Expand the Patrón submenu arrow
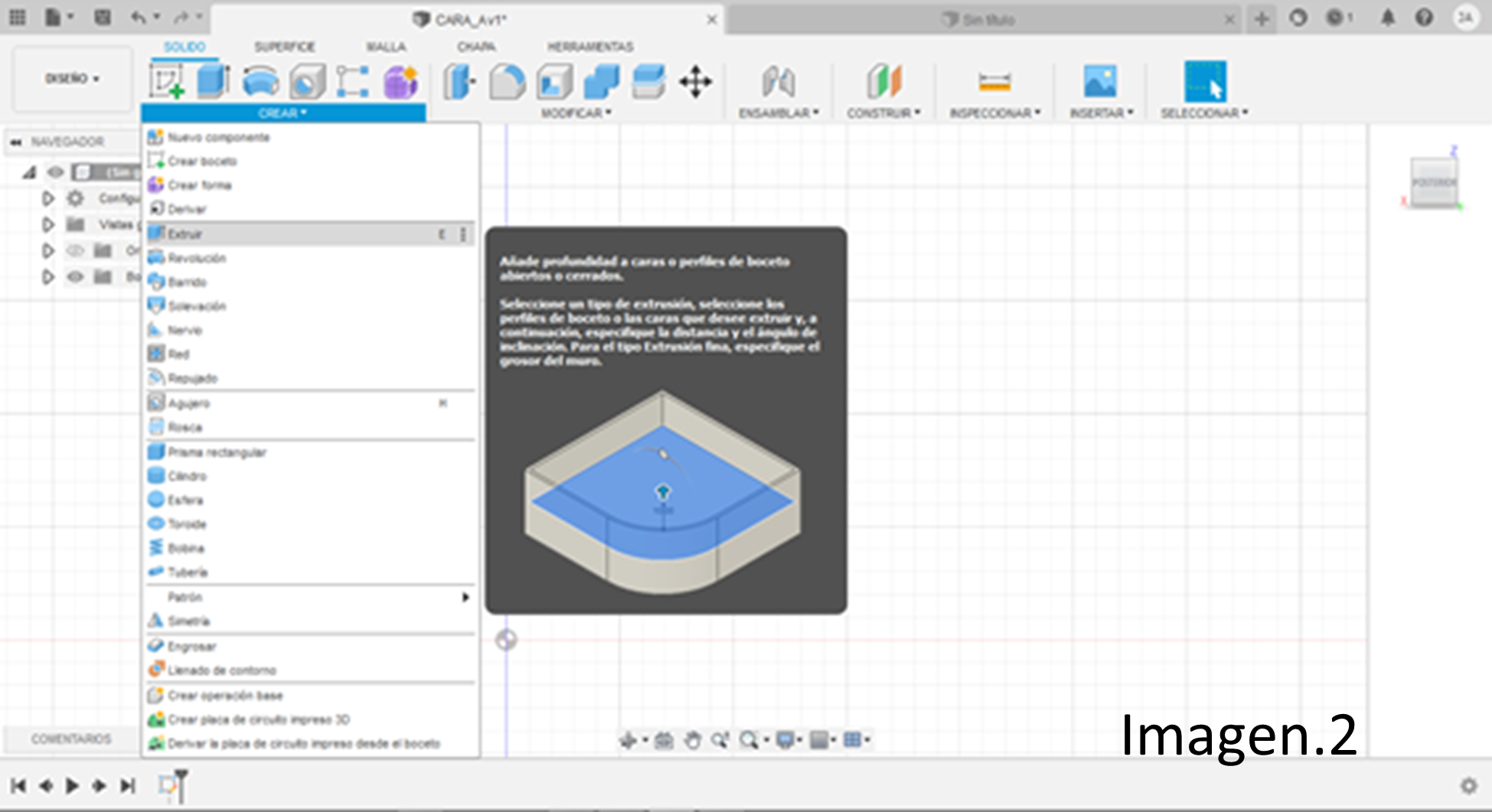The height and width of the screenshot is (812, 1492). tap(465, 597)
